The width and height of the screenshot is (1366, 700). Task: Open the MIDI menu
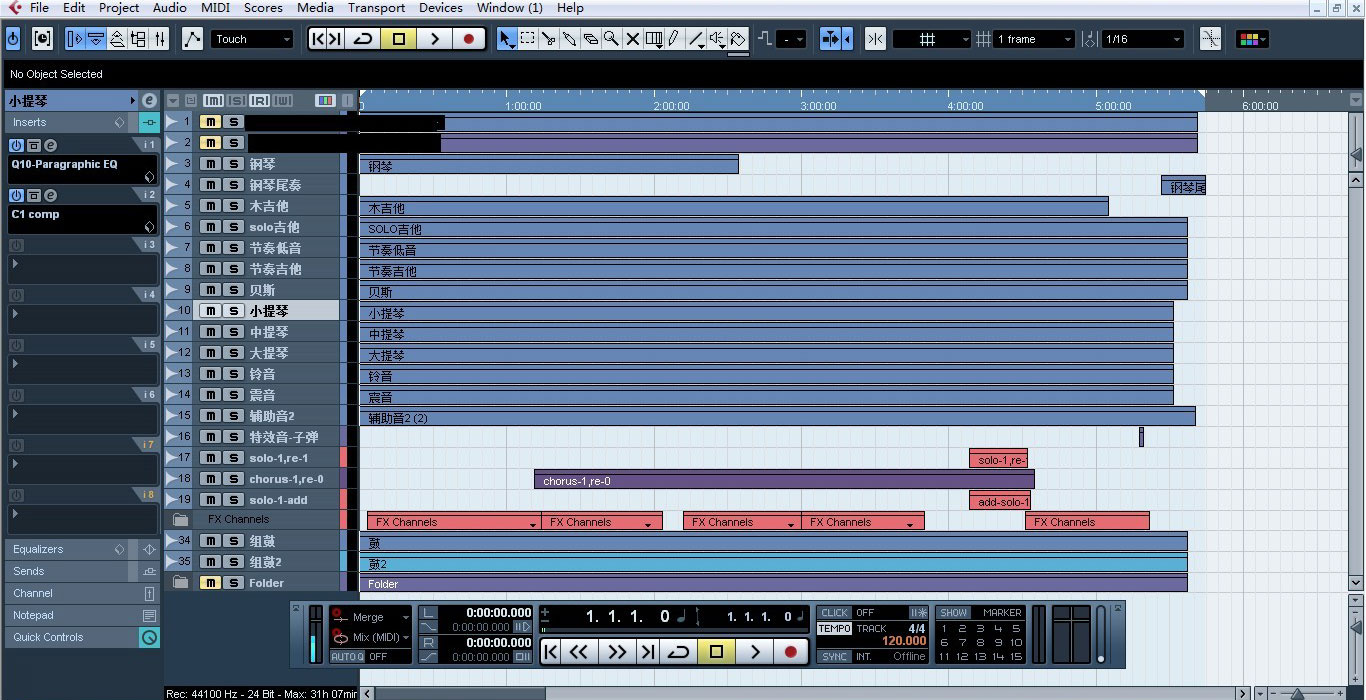[x=215, y=8]
